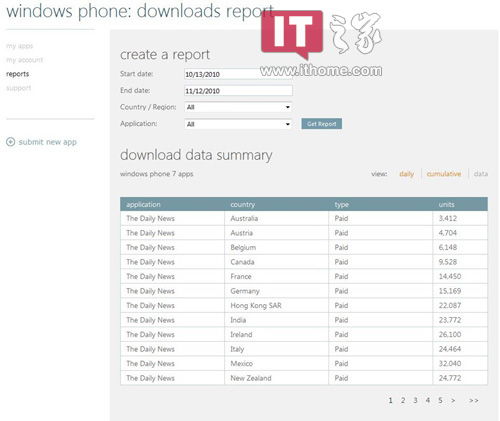Image resolution: width=500 pixels, height=421 pixels.
Task: Click Paid type in Canada row
Action: coord(341,262)
